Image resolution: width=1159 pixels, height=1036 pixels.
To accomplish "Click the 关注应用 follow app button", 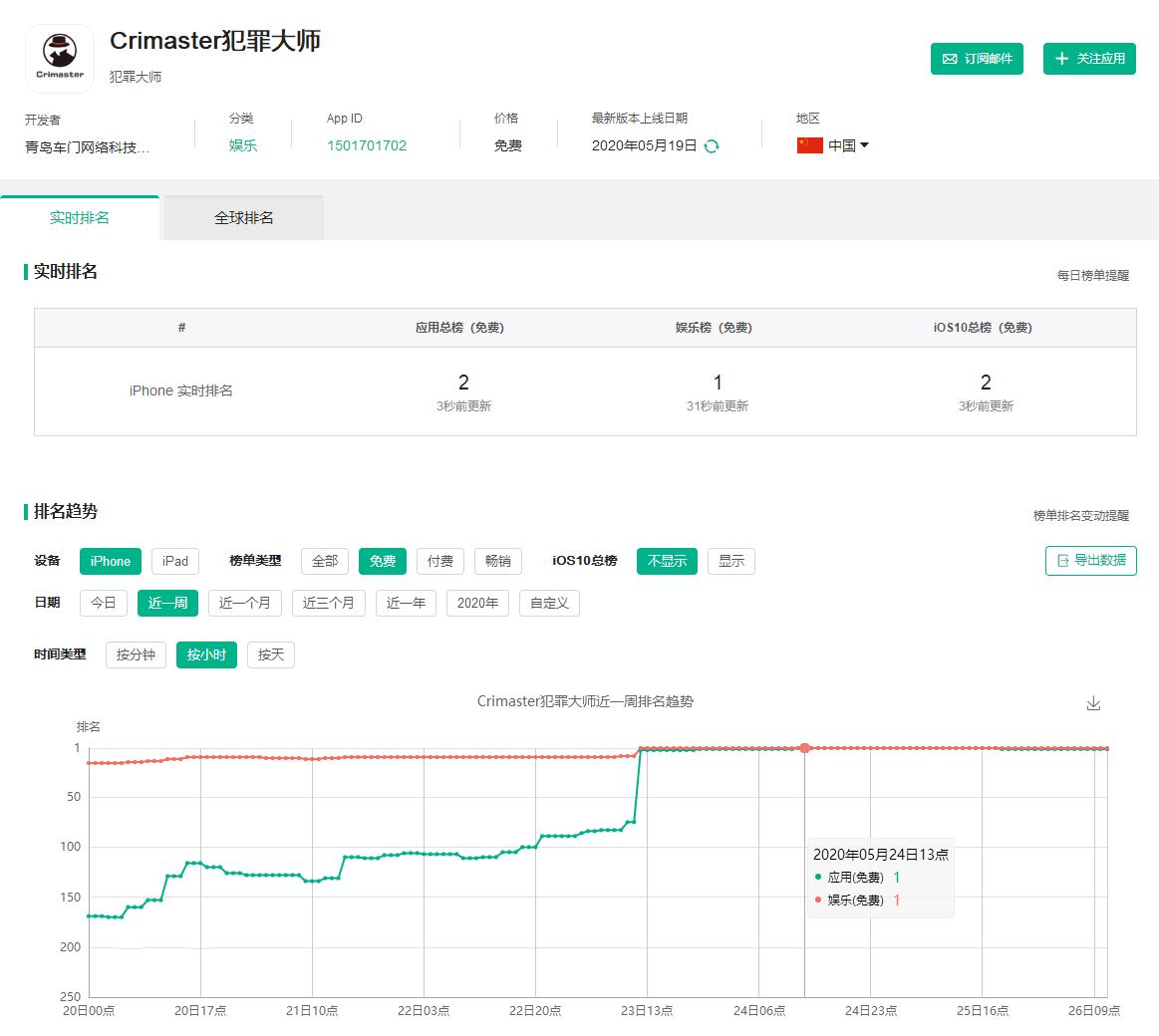I will click(1089, 59).
